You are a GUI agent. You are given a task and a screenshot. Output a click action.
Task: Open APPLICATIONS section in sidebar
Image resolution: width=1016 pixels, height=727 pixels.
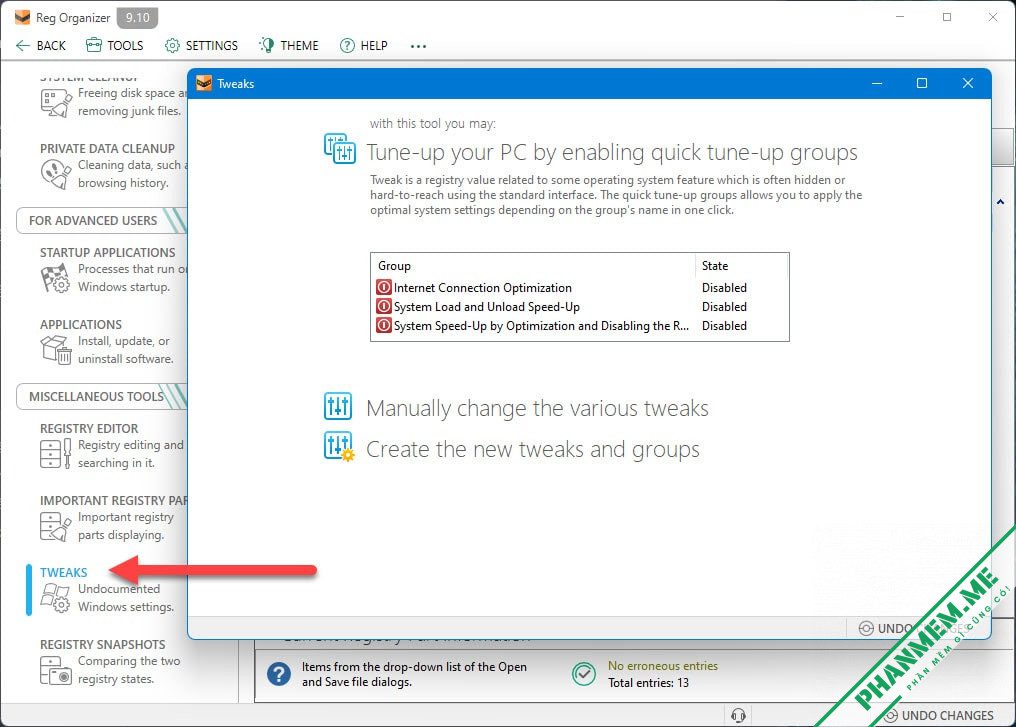(81, 324)
